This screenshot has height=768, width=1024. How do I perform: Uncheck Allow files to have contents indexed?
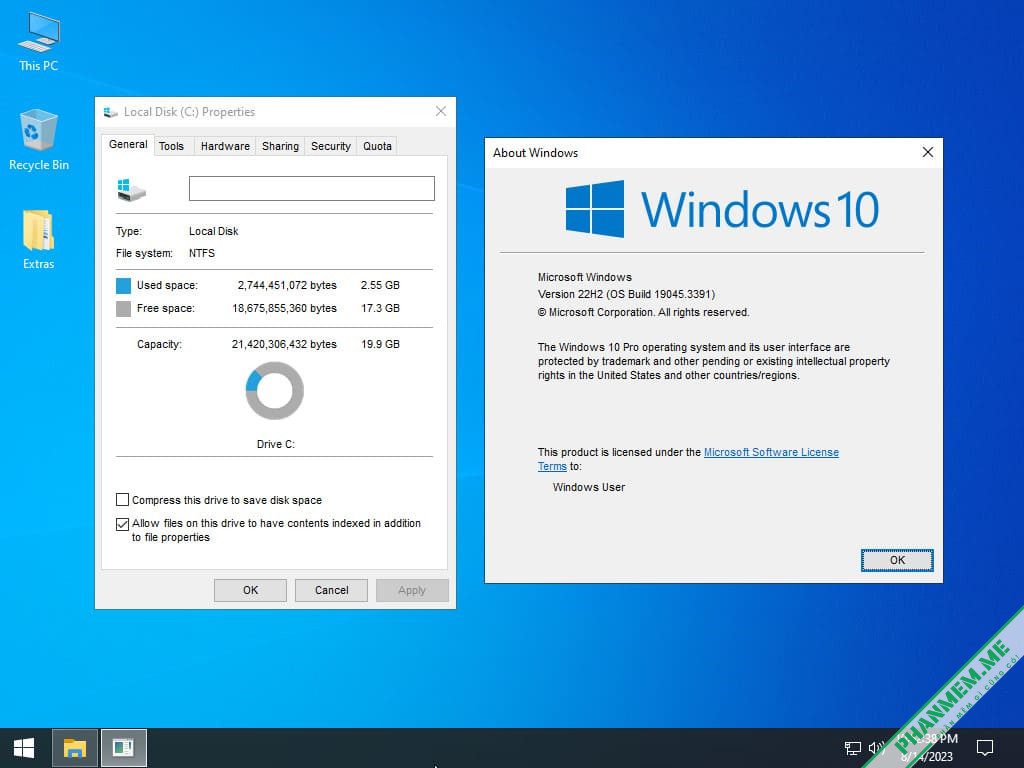(x=122, y=524)
